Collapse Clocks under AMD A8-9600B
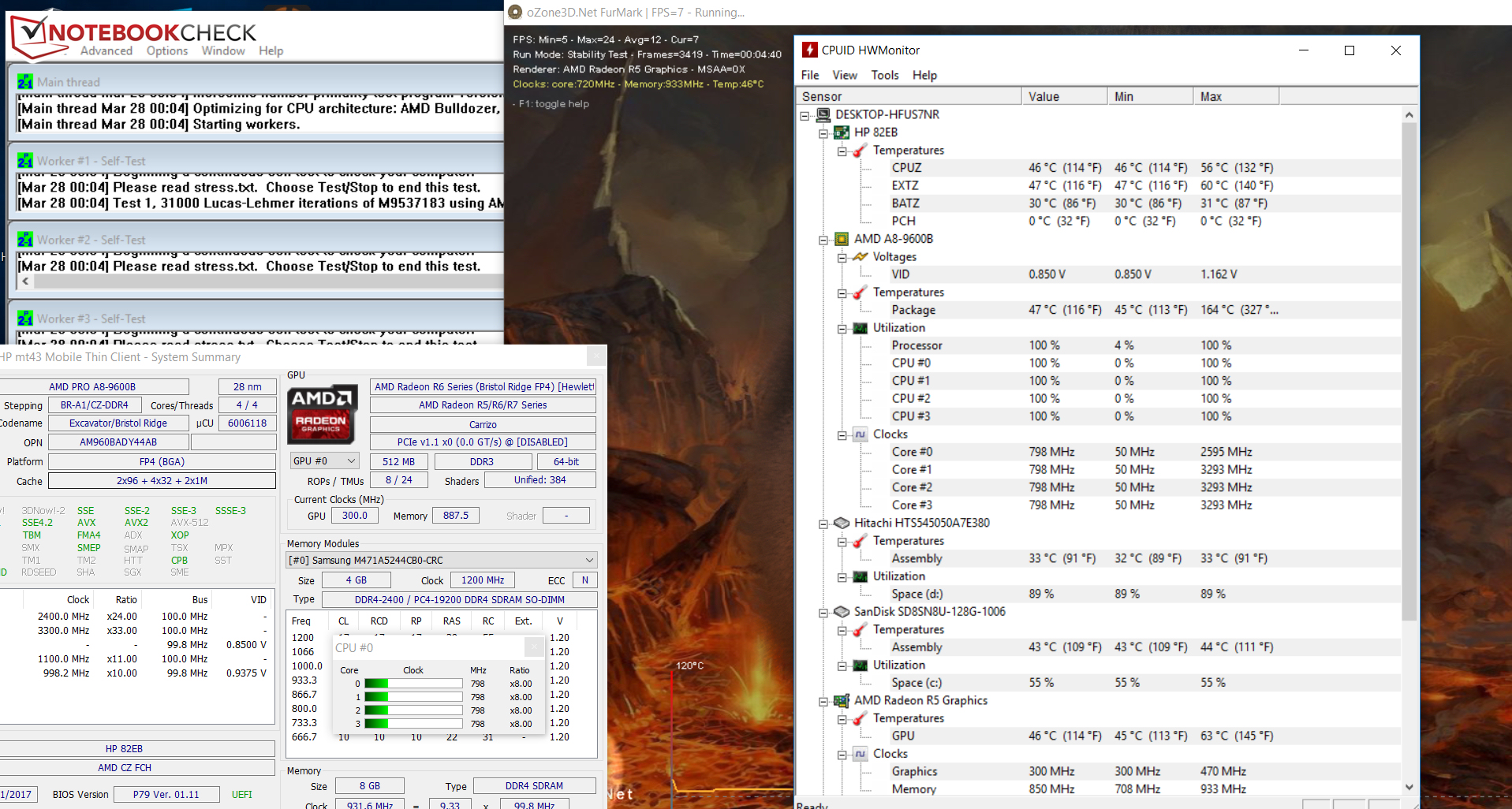 click(x=842, y=435)
